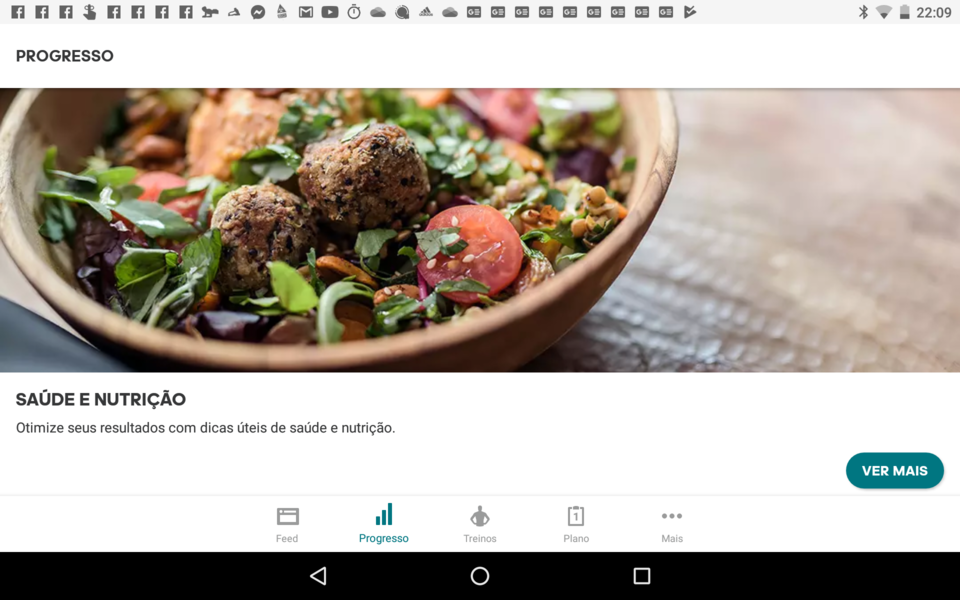Switch to the Treinos tab

479,524
